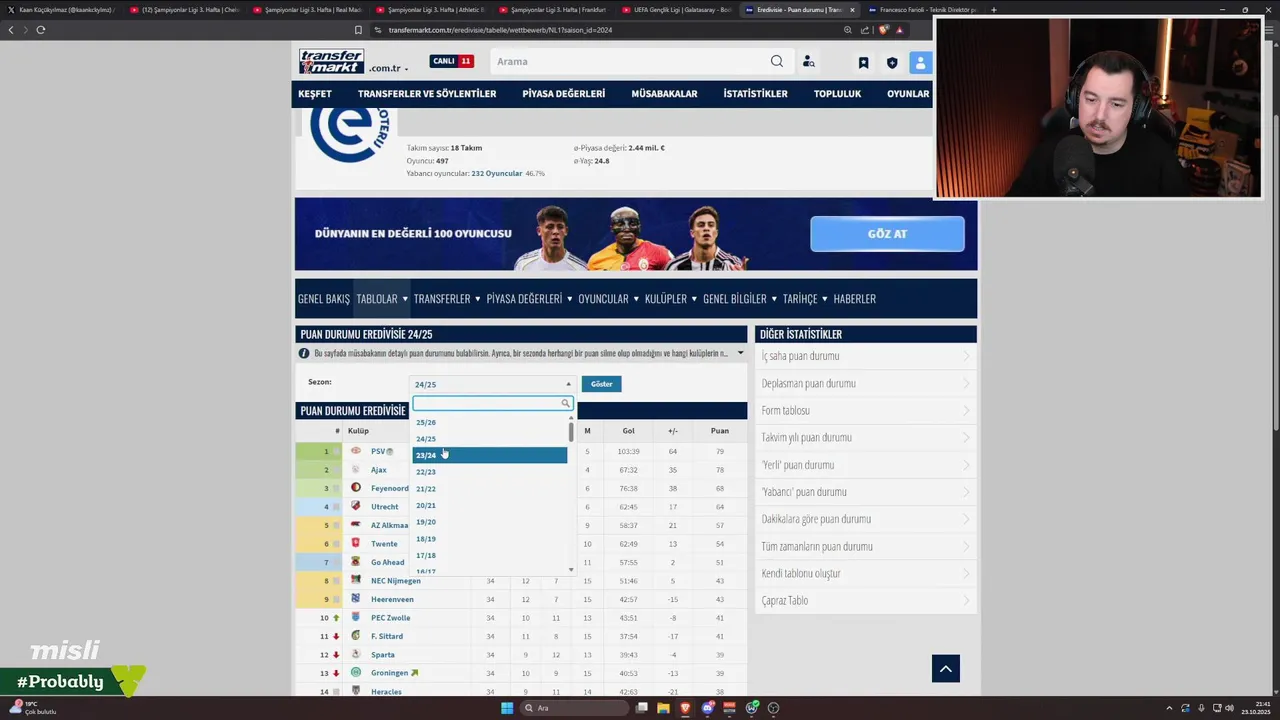Screen dimensions: 1280x720
Task: Open the İSTATİSTİKLER menu
Action: [x=755, y=94]
